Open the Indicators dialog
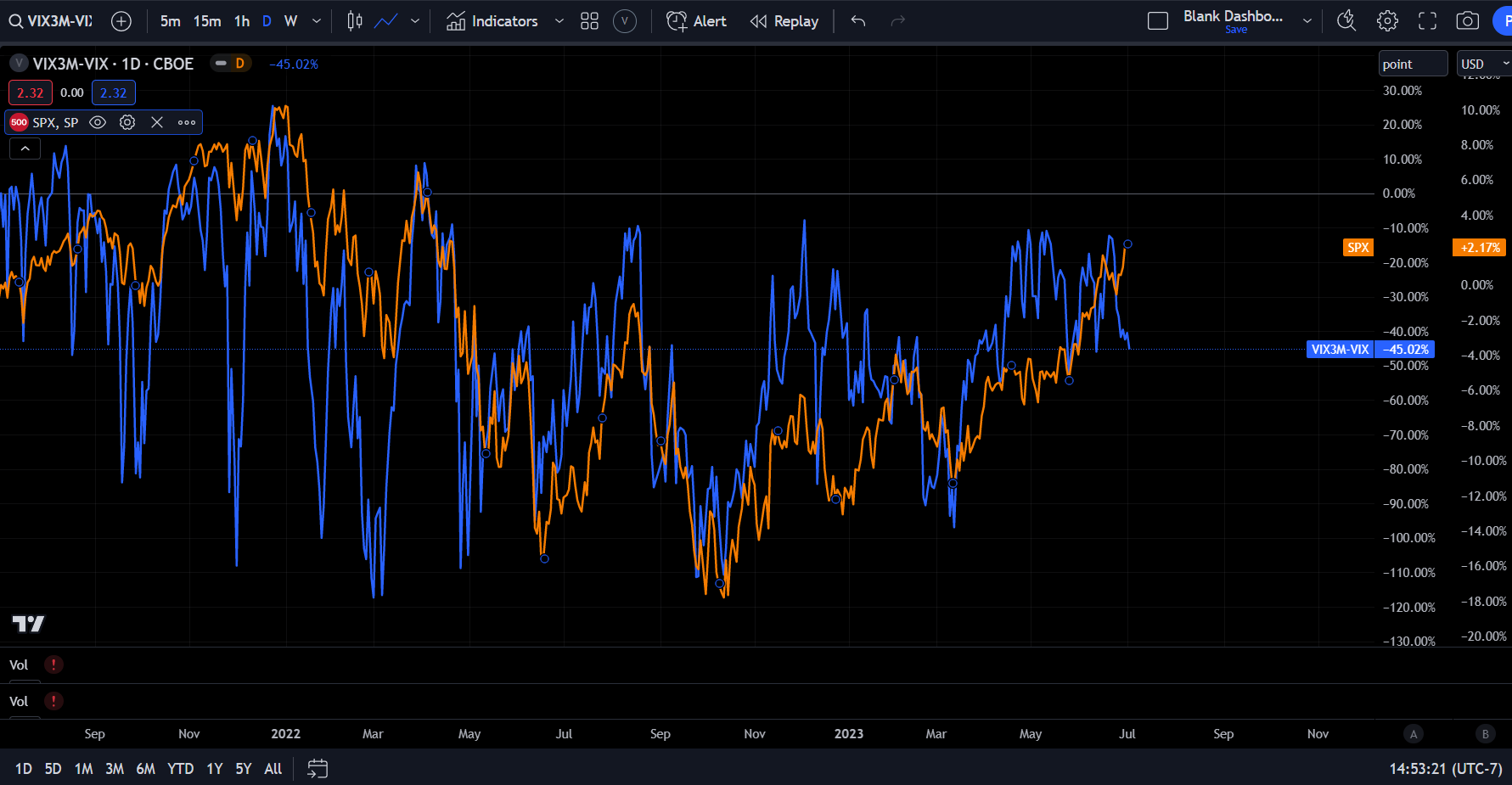This screenshot has height=785, width=1512. [x=492, y=21]
